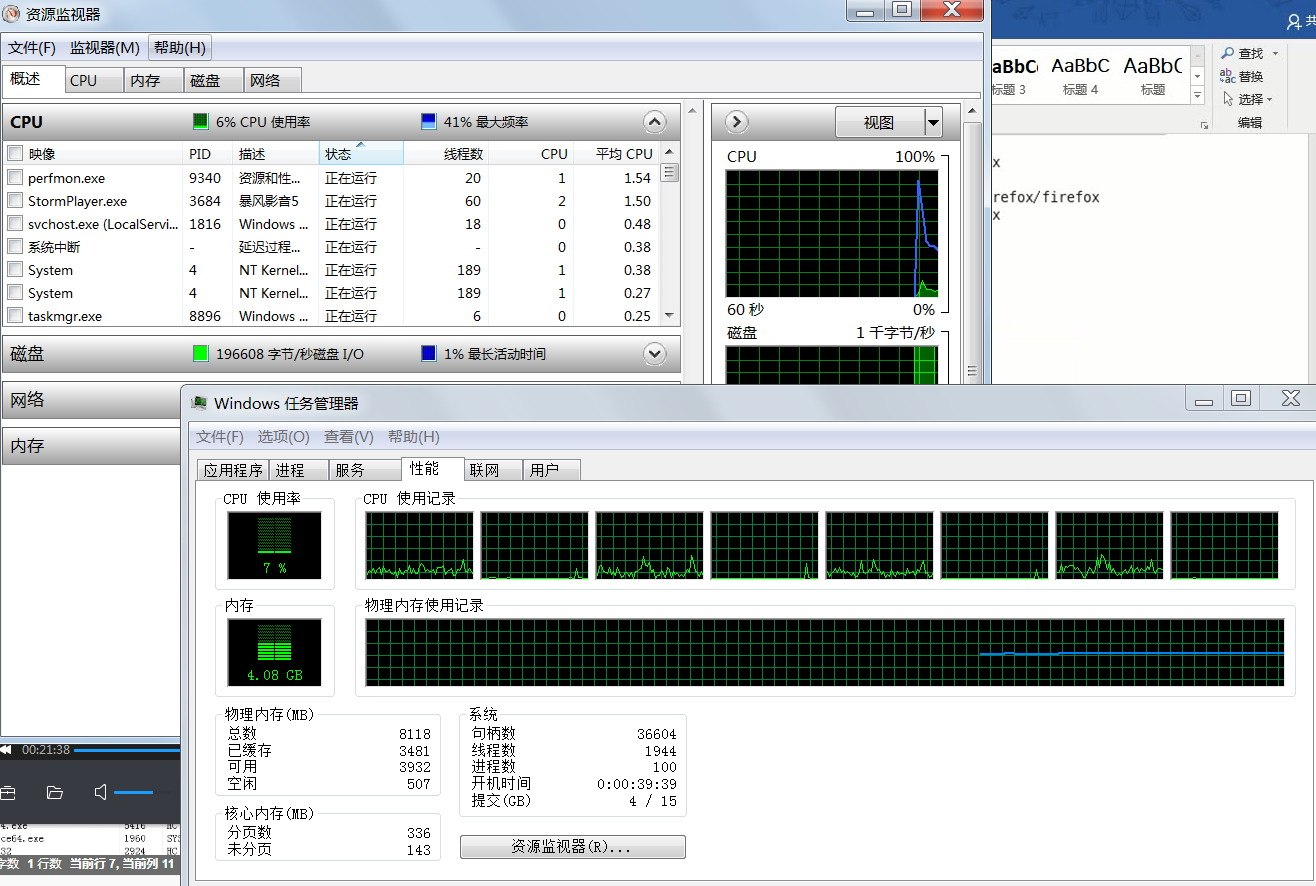Click the Resource Monitor title bar icon
1316x886 pixels.
coord(13,14)
